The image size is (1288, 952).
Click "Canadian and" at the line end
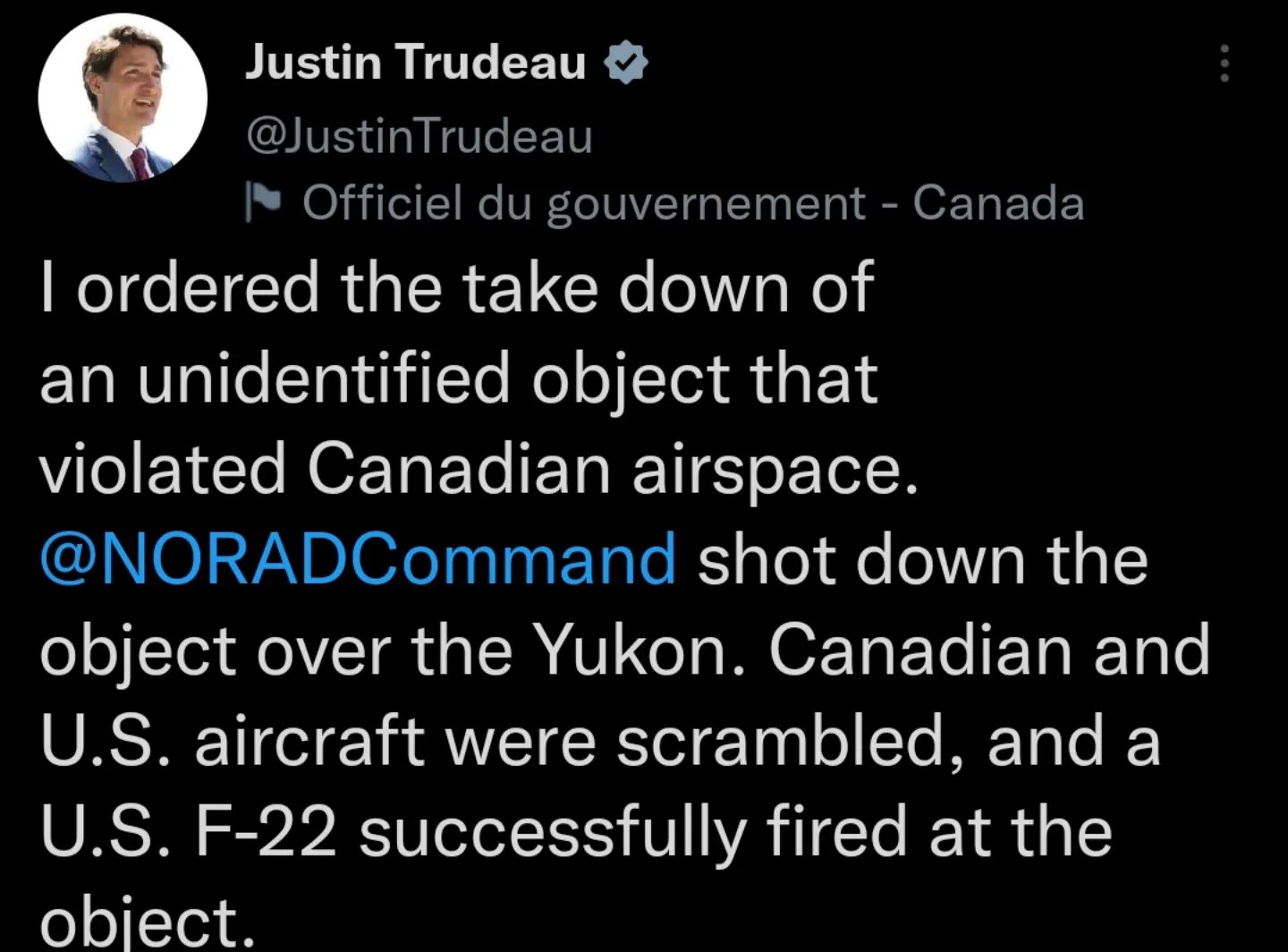[988, 650]
